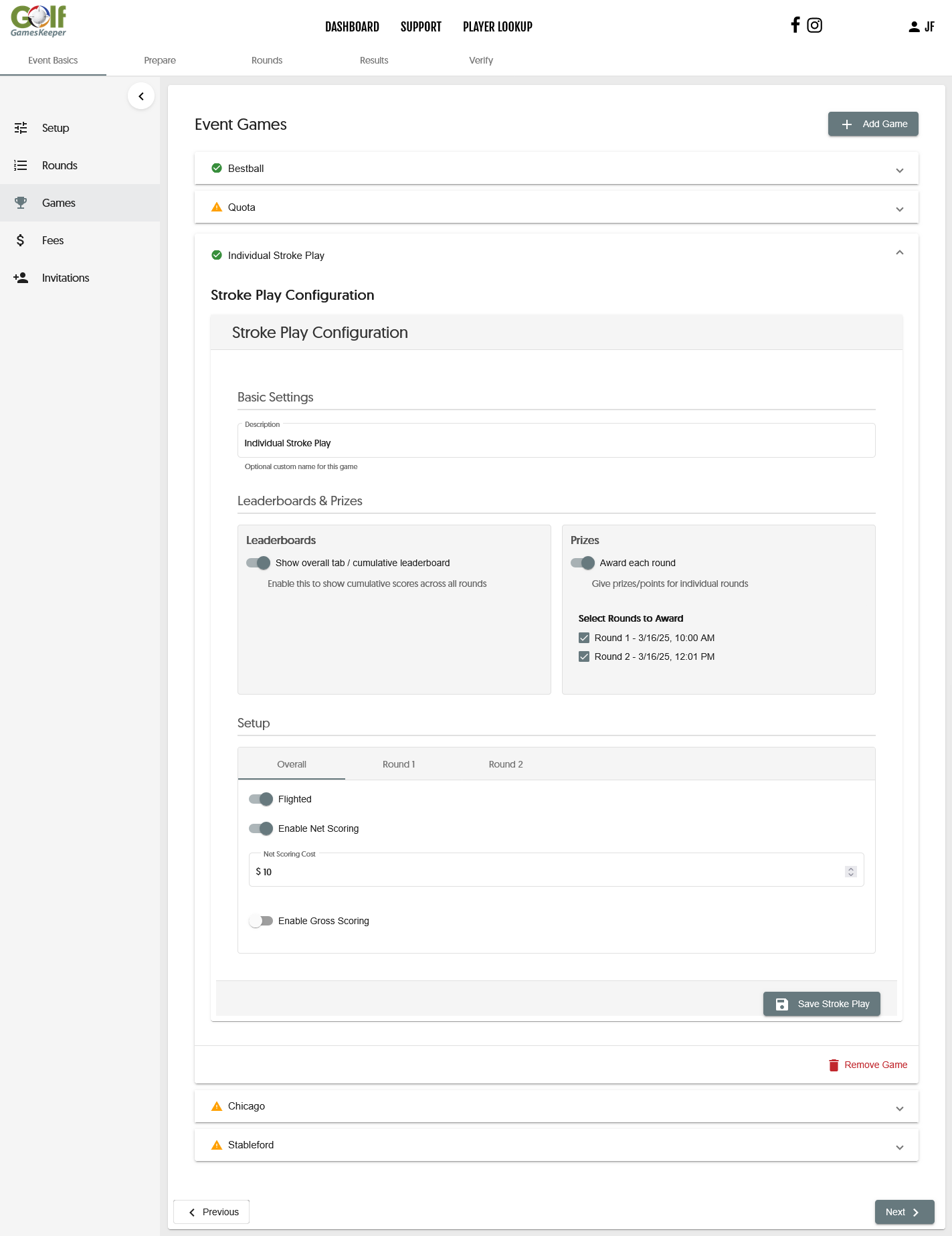
Task: Click the Save Stroke Play button
Action: (822, 1004)
